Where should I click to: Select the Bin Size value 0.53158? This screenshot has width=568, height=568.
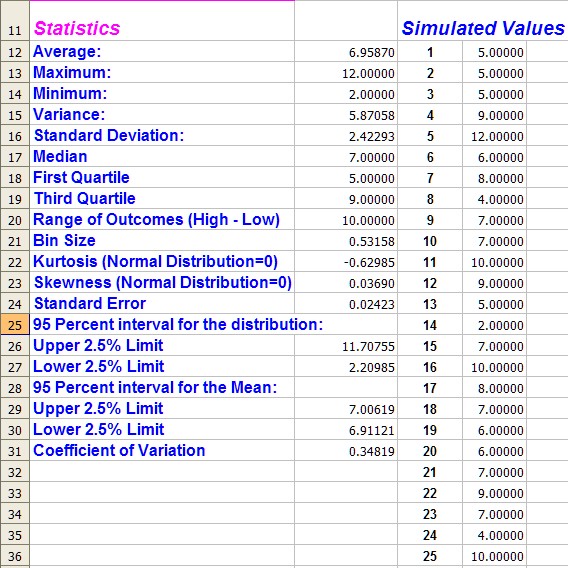coord(346,241)
